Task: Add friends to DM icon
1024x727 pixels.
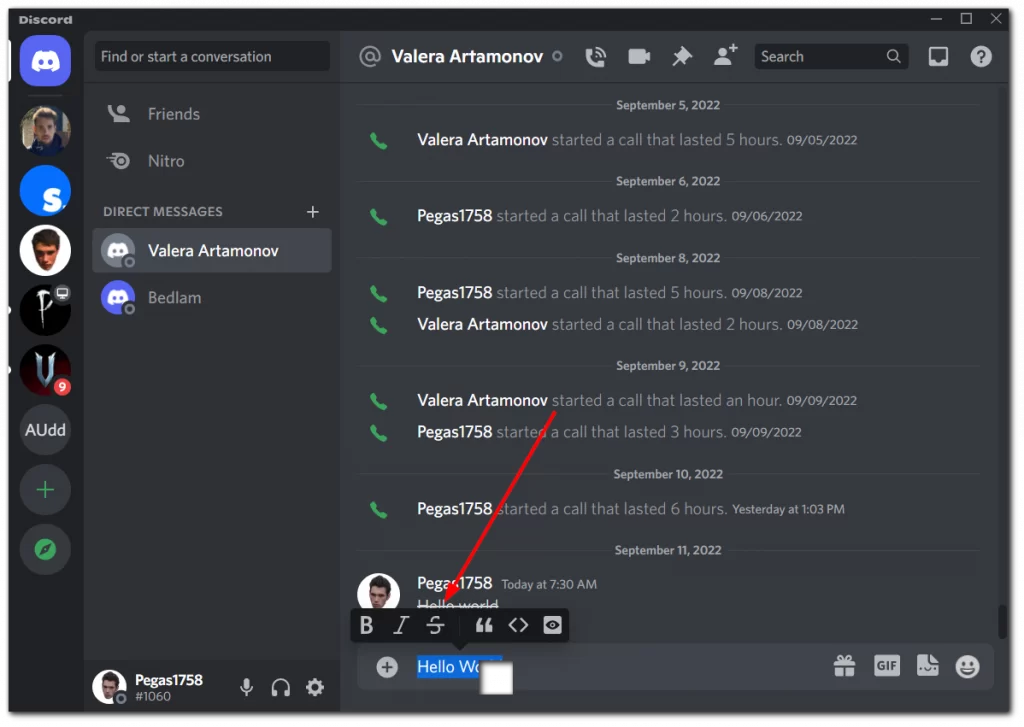Action: 725,56
